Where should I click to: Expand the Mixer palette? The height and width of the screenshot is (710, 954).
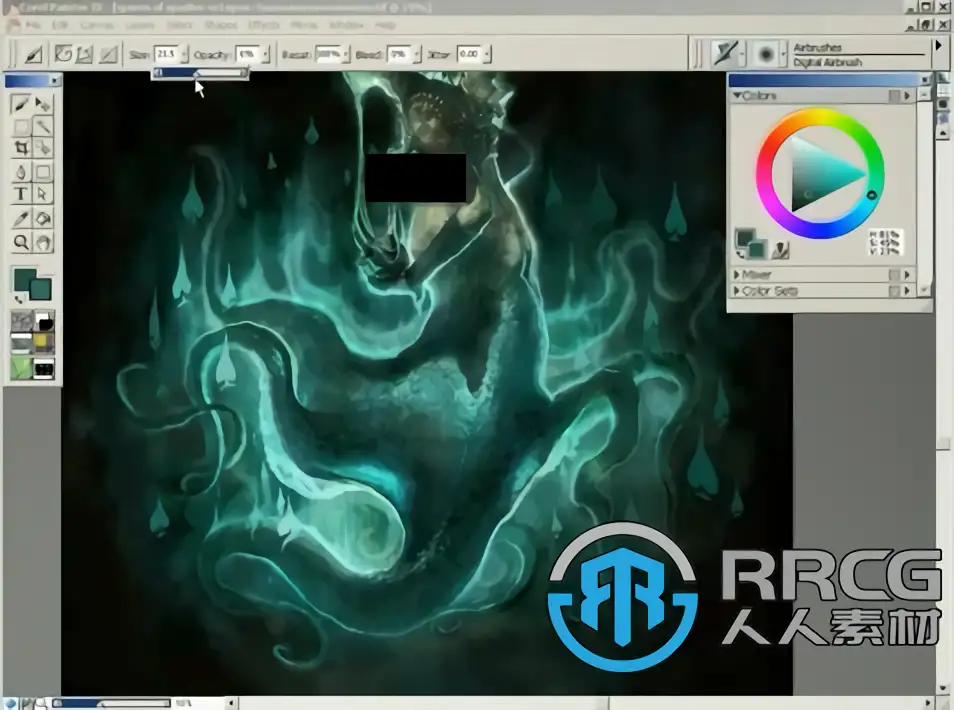coord(737,274)
